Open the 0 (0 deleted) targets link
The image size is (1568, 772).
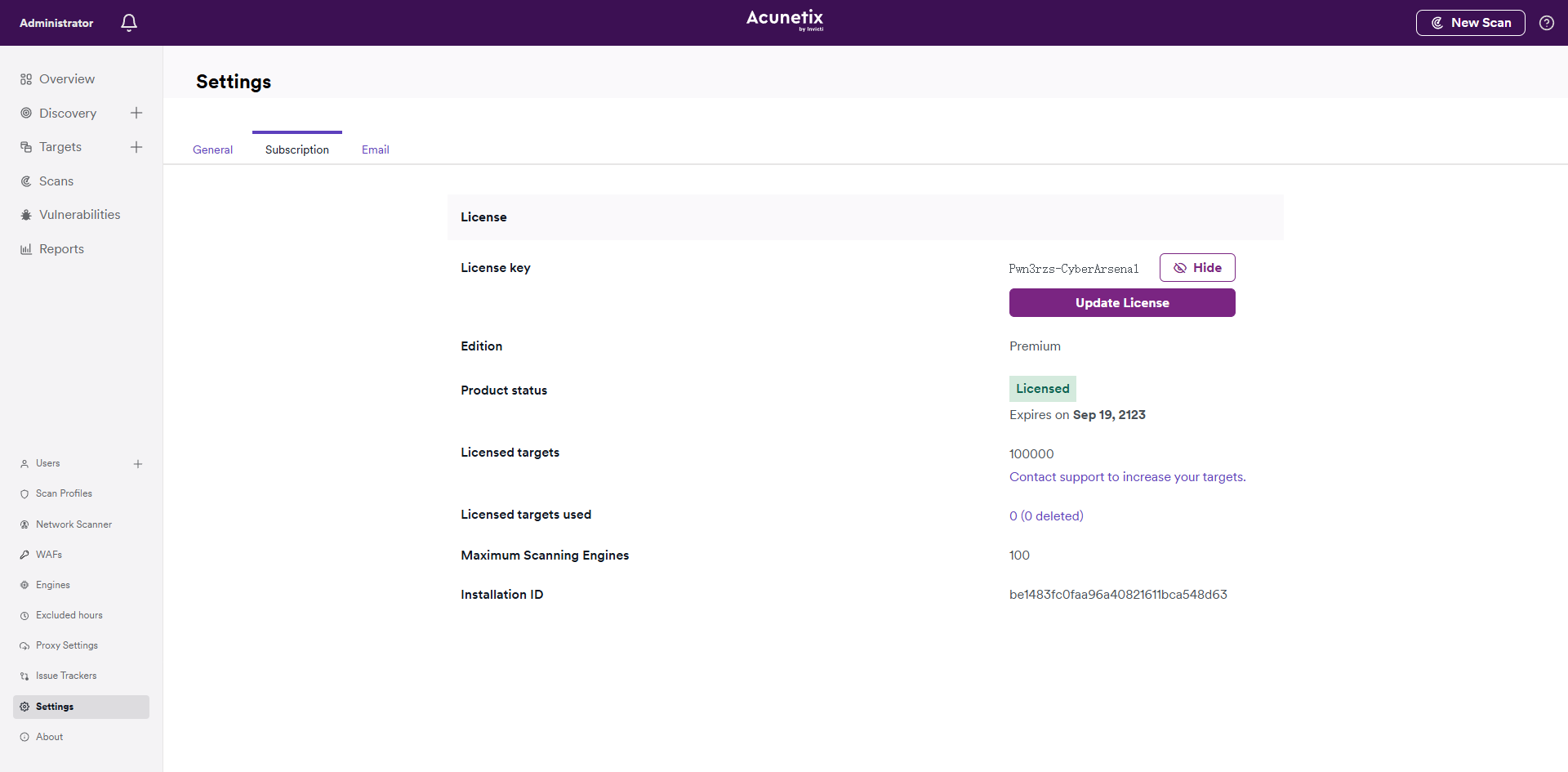(1046, 516)
